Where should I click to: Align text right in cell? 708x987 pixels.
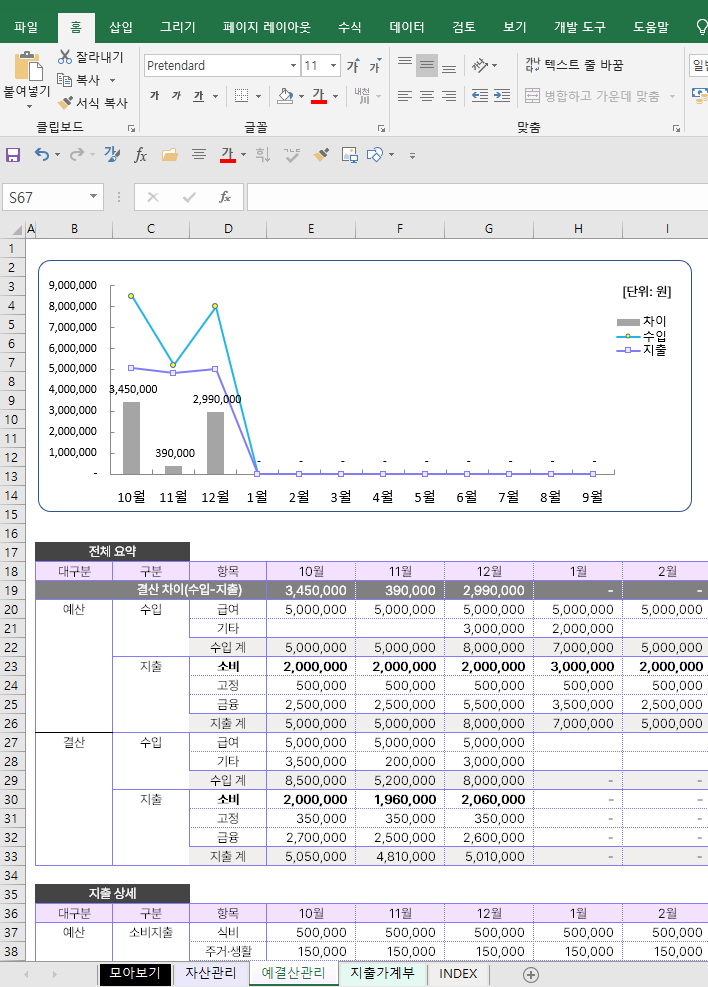449,96
